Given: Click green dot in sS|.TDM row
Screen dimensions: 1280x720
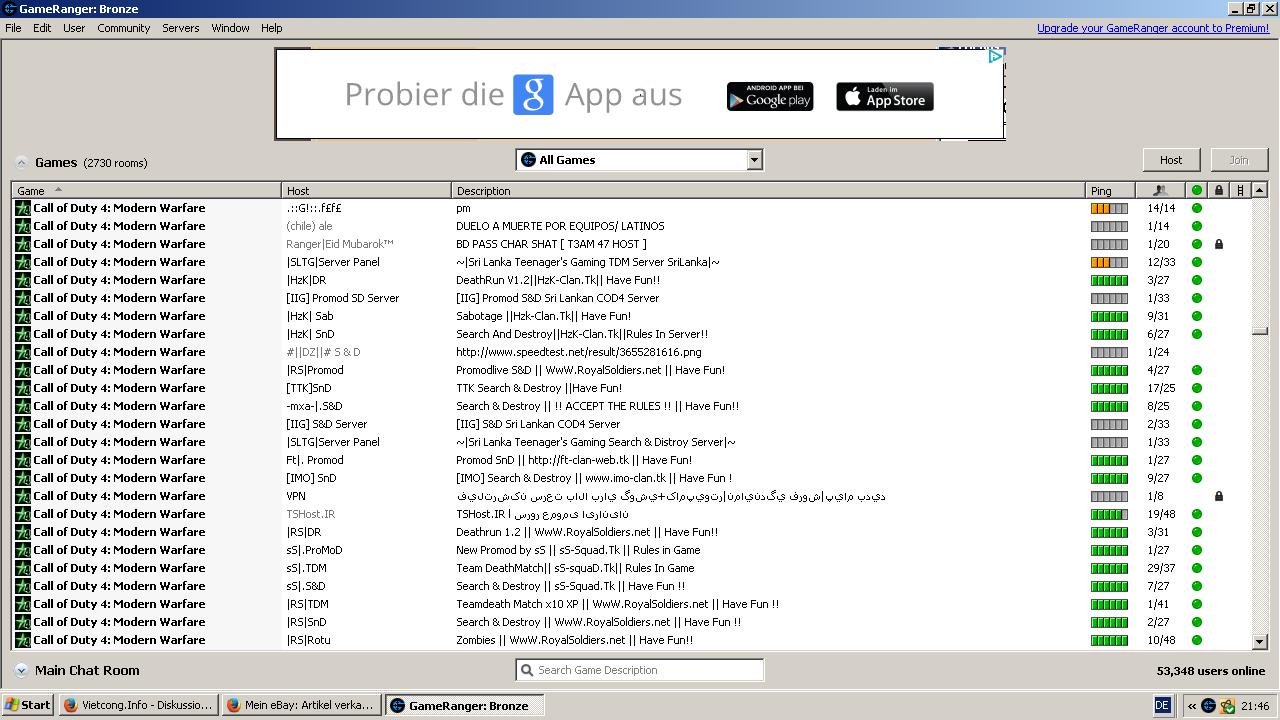Looking at the screenshot, I should pyautogui.click(x=1197, y=568).
